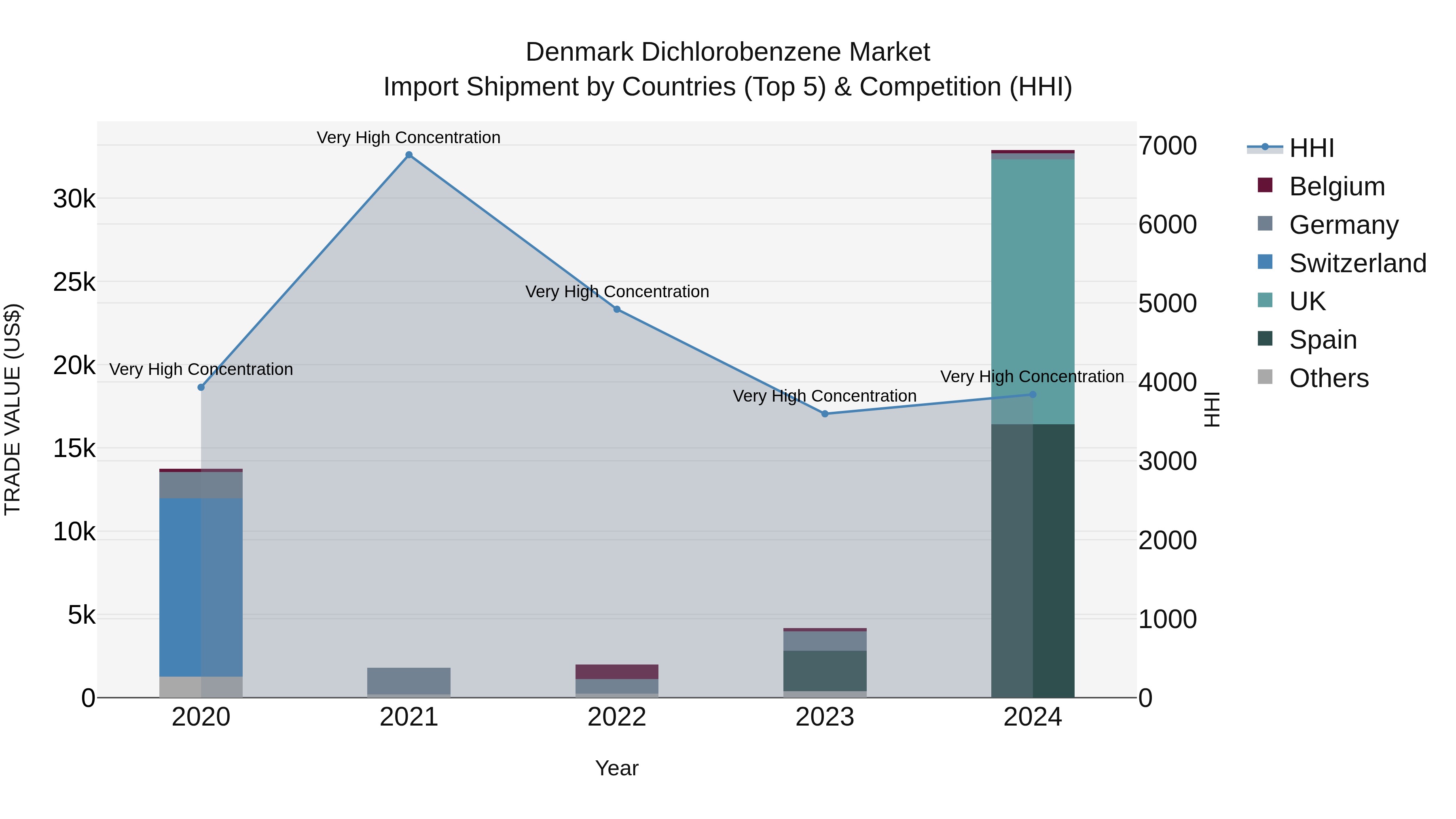
Task: Click the Others segment of the 2020 bar
Action: pyautogui.click(x=201, y=687)
